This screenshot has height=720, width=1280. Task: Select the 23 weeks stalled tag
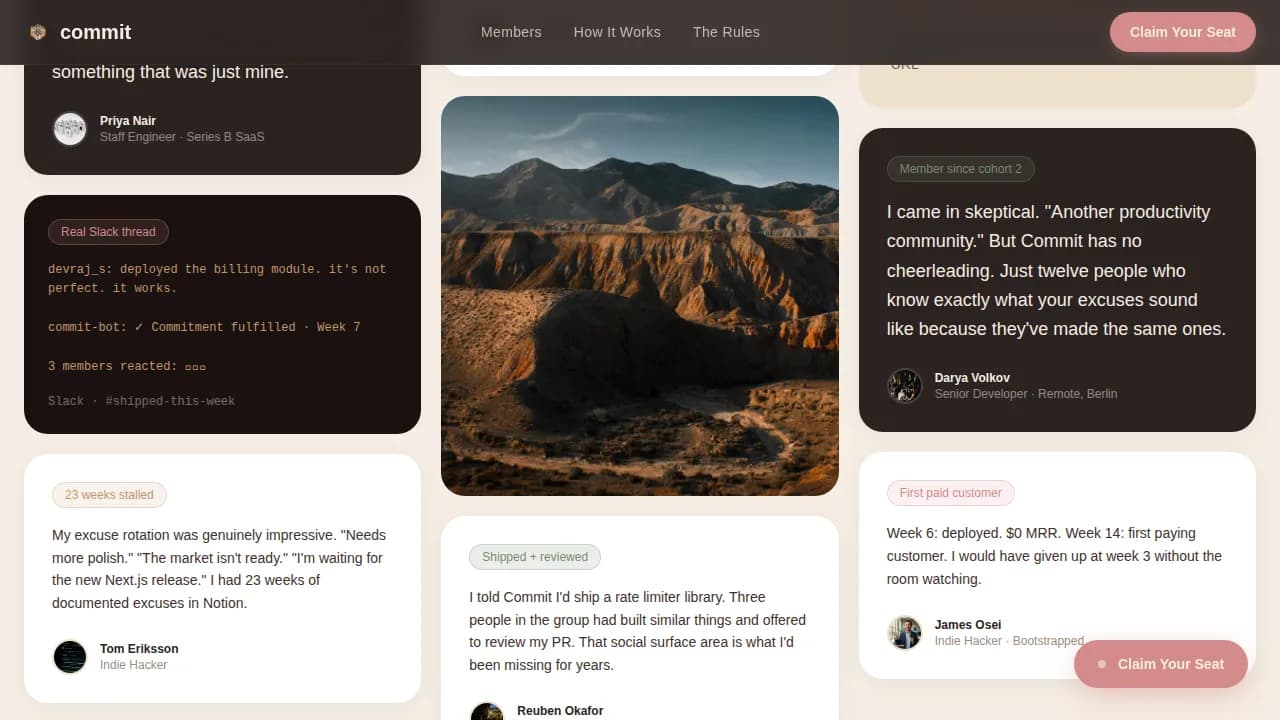click(109, 494)
